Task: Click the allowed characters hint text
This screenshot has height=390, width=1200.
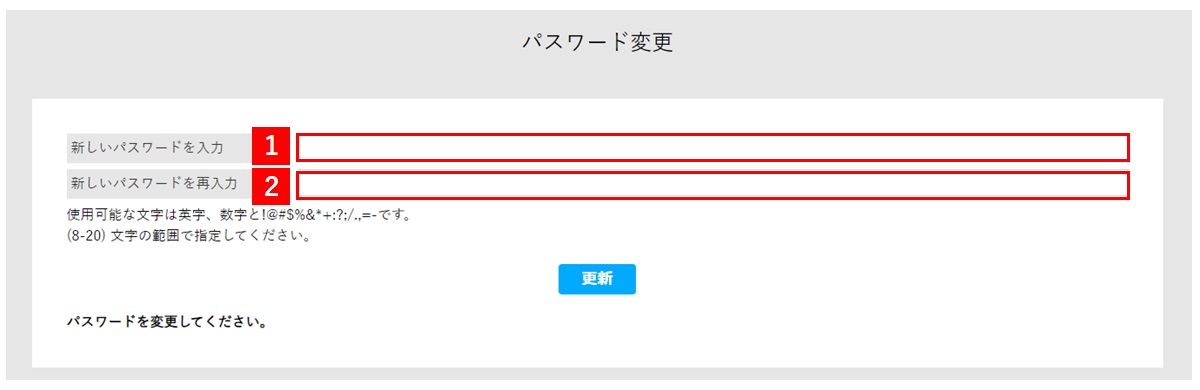Action: point(240,215)
